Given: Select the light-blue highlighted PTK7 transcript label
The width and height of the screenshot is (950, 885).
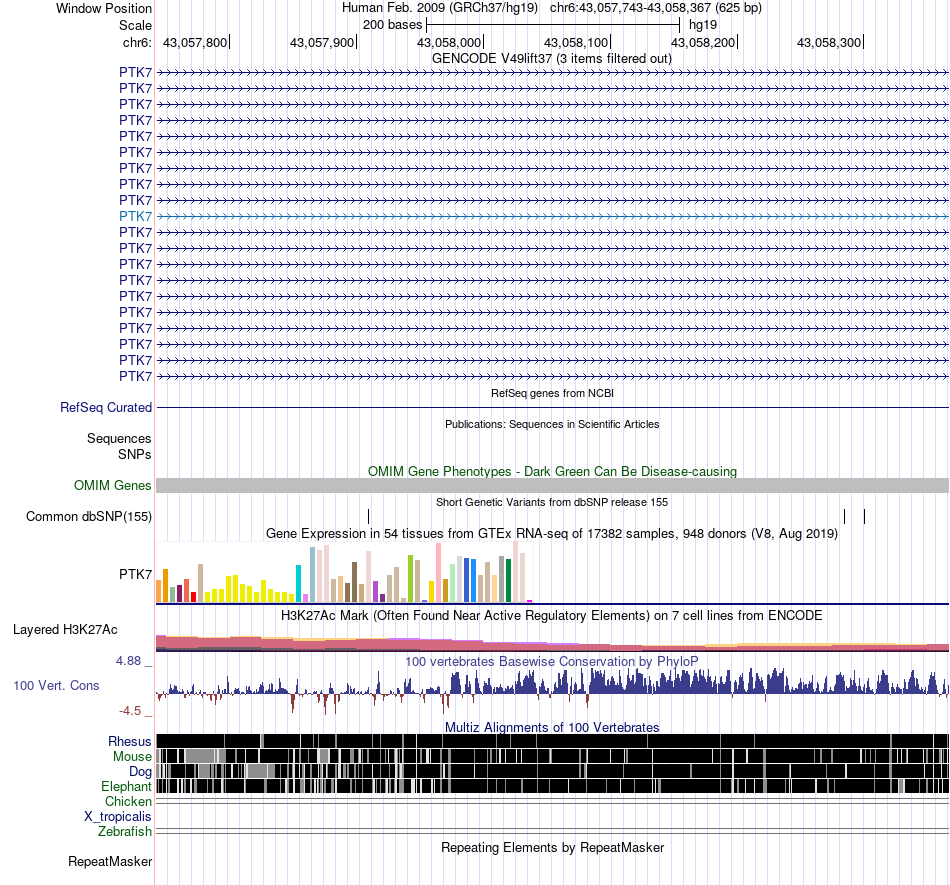Looking at the screenshot, I should [x=135, y=216].
